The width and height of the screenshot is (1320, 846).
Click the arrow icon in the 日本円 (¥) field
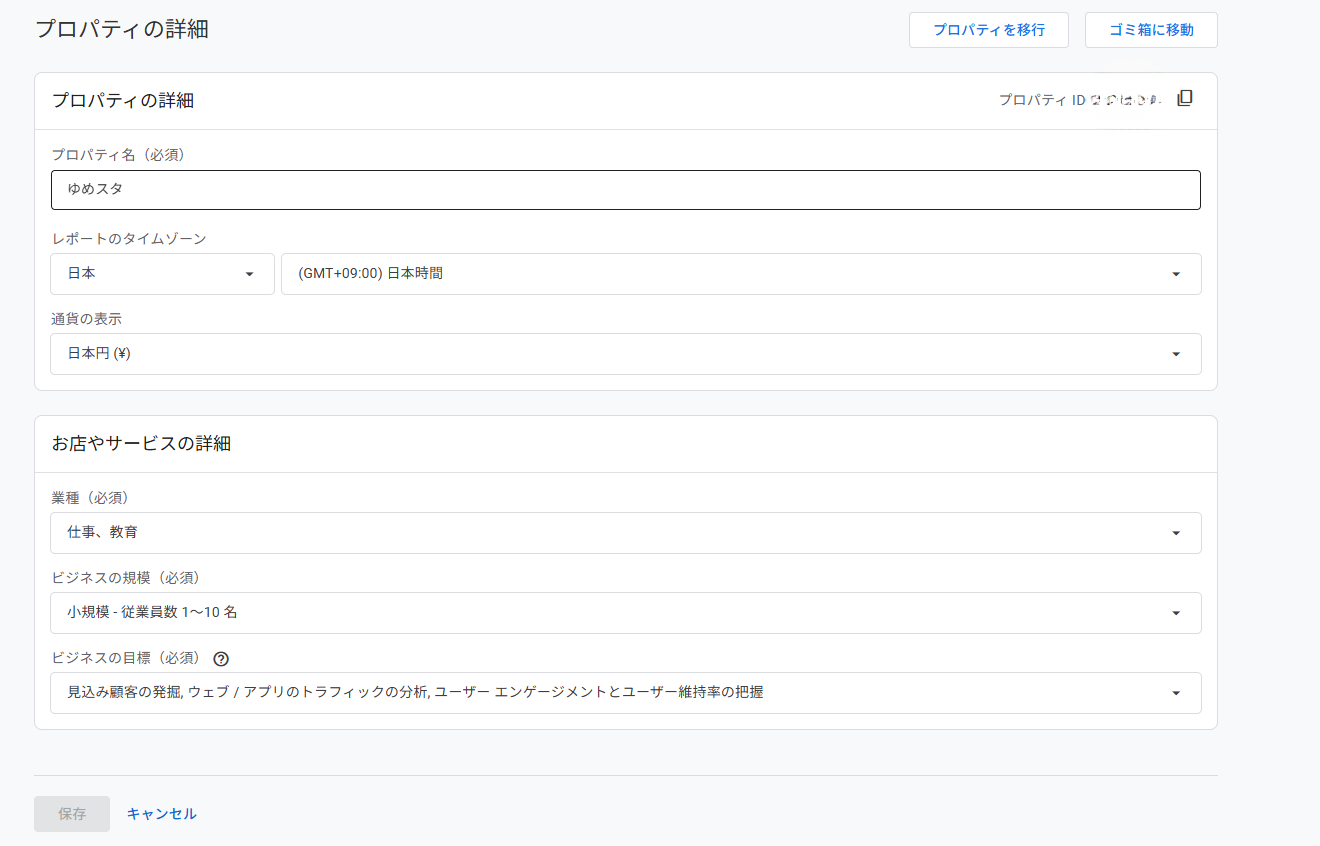(1176, 354)
